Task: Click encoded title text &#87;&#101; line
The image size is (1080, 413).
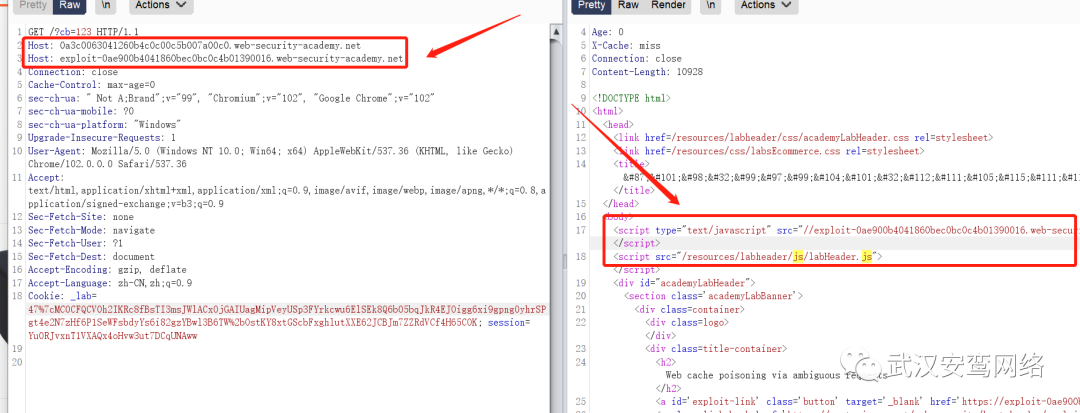Action: [851, 178]
